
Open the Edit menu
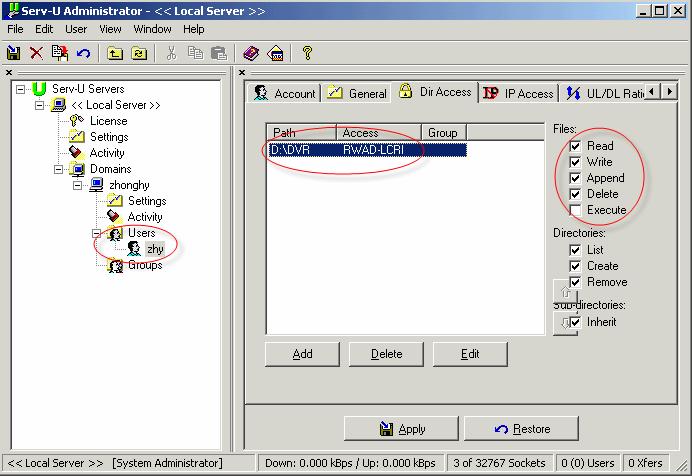[44, 29]
